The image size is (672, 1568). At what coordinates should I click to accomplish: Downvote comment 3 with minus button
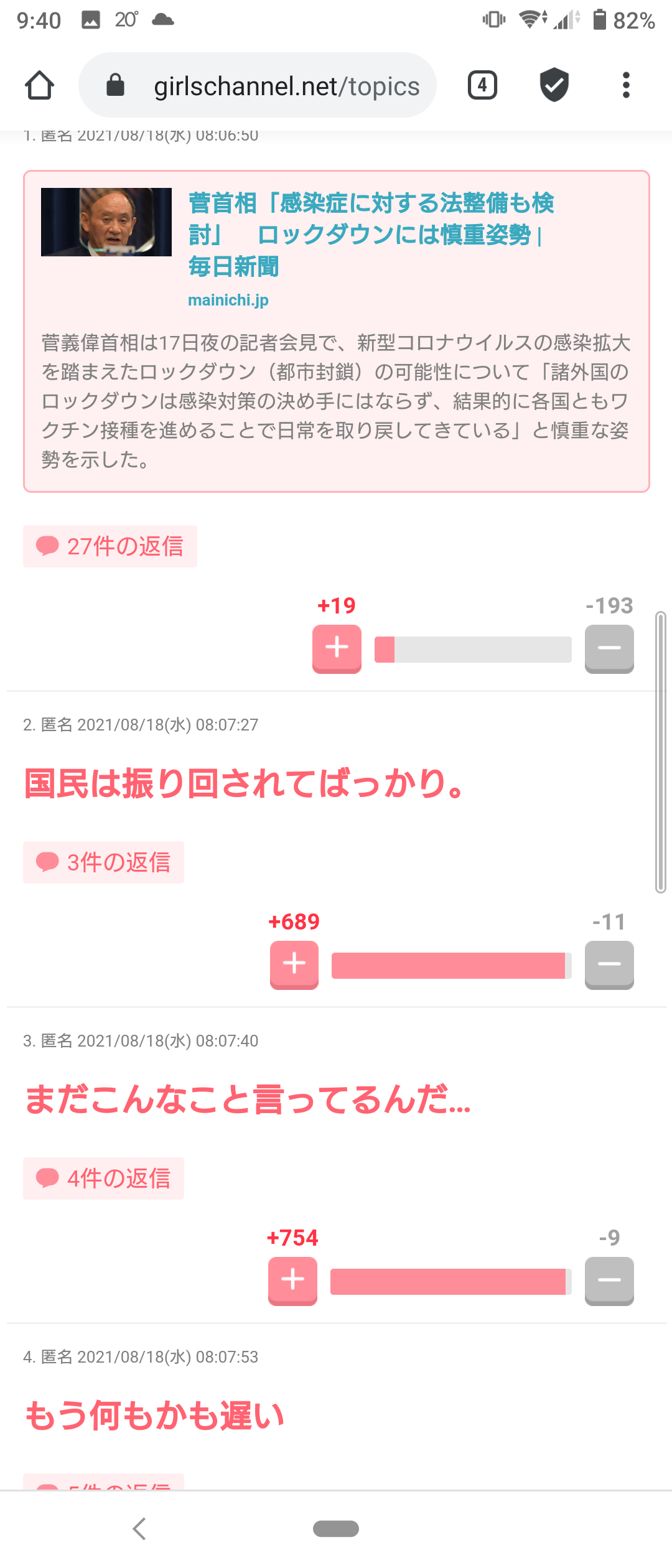tap(609, 1281)
